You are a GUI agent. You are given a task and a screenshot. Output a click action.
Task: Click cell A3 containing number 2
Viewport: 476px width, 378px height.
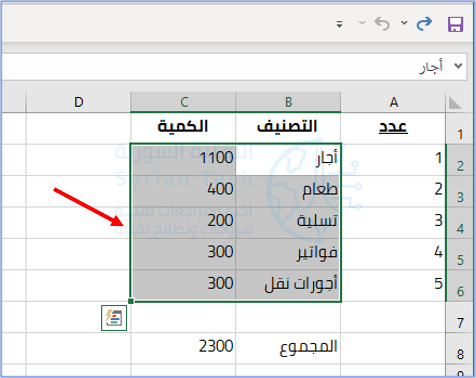click(x=393, y=191)
